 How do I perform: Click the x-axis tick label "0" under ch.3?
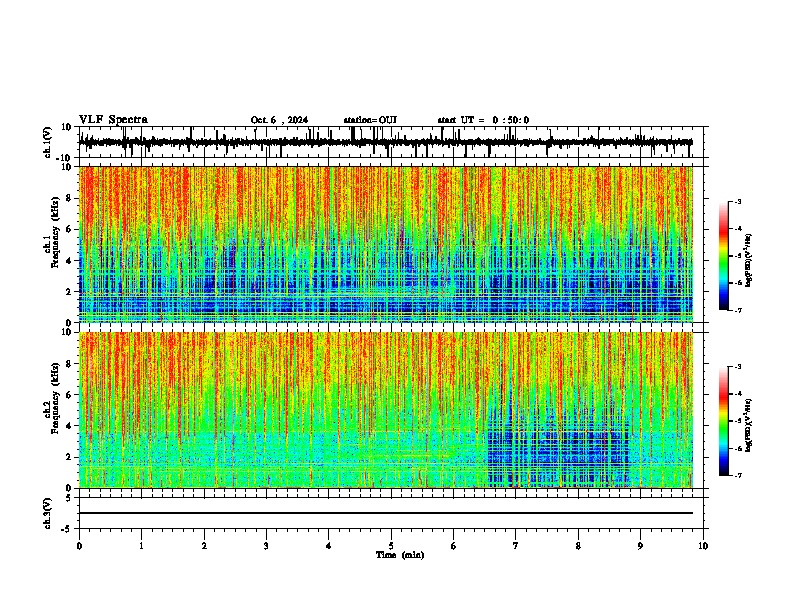(x=79, y=546)
